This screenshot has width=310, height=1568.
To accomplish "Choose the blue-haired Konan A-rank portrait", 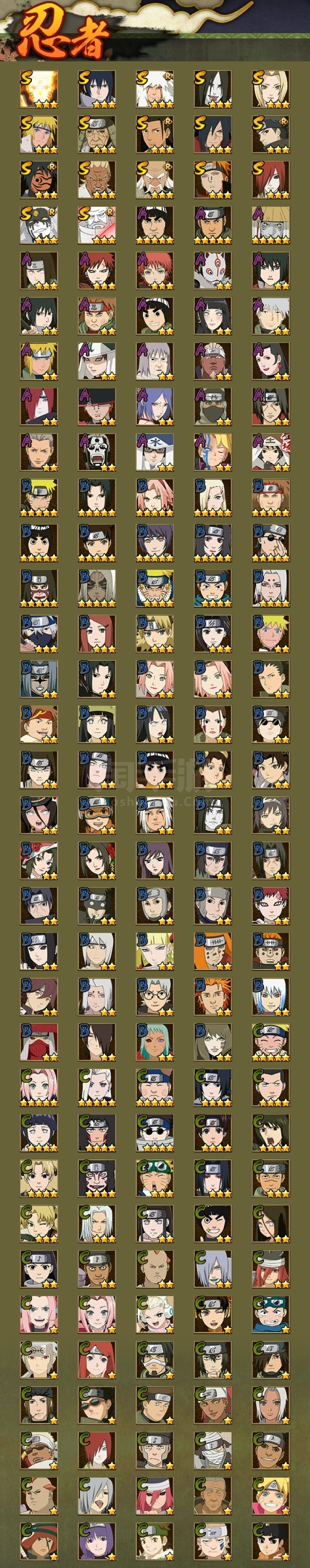I will click(155, 407).
